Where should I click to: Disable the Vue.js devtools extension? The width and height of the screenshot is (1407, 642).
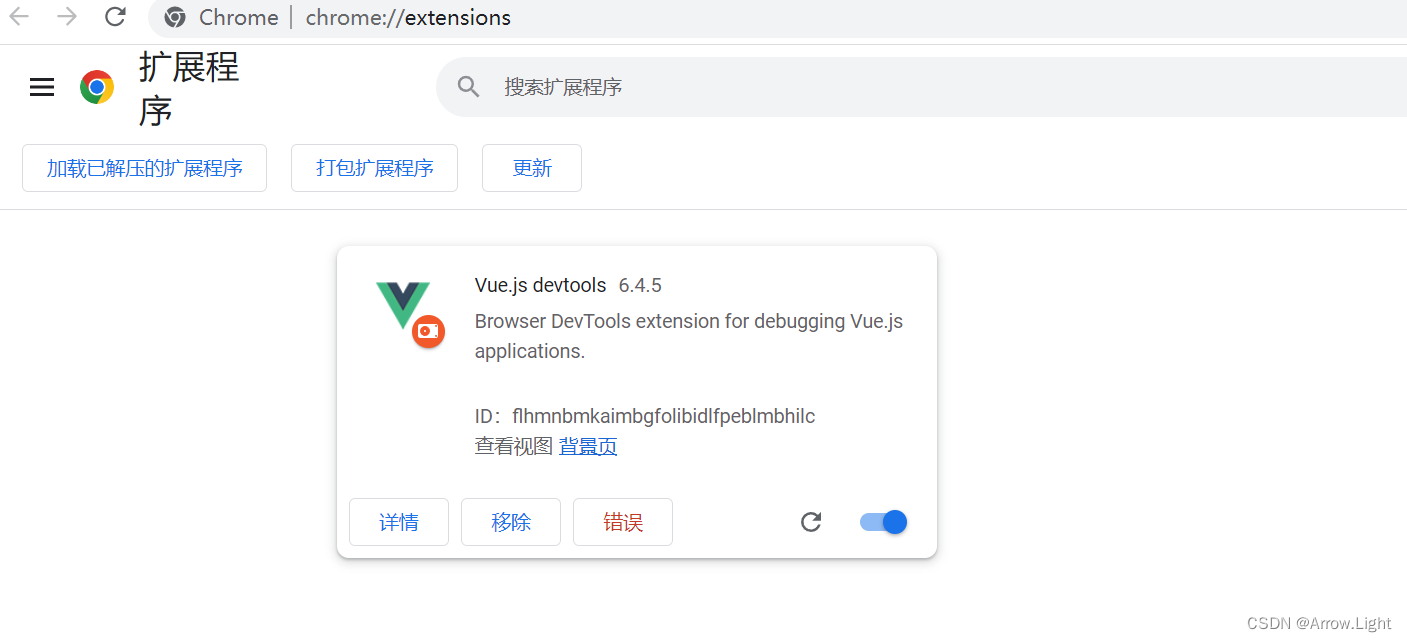(882, 521)
